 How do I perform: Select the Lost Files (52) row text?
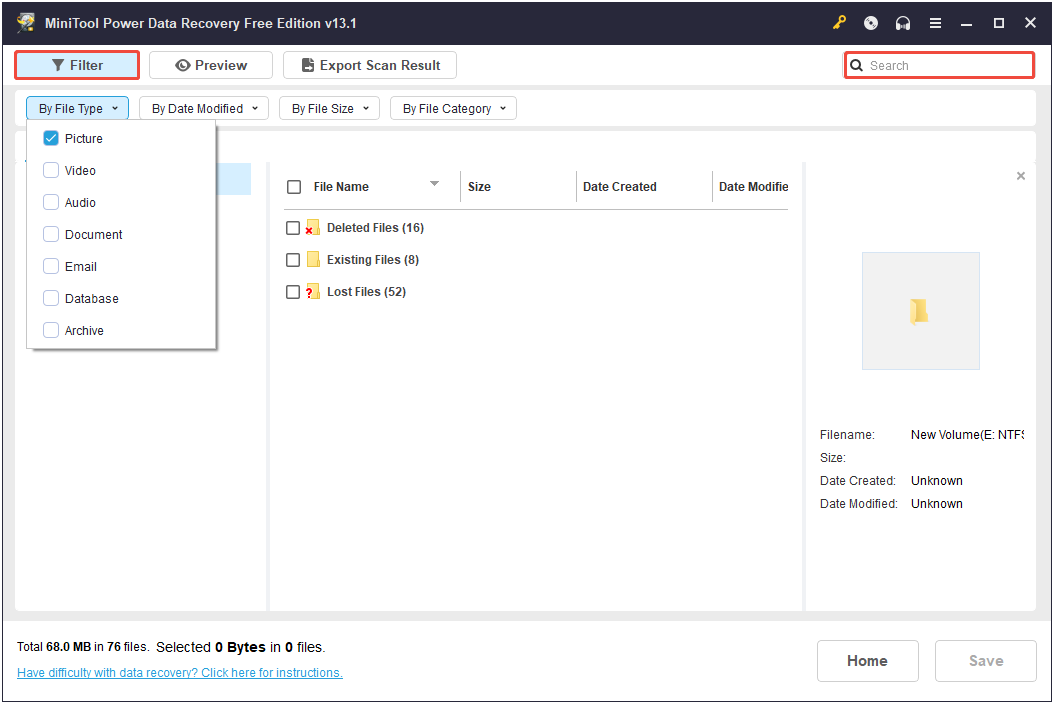367,291
